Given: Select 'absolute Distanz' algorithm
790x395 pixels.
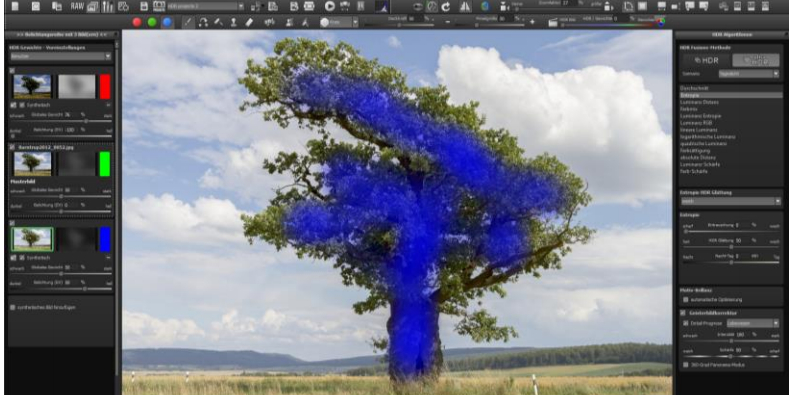Looking at the screenshot, I should pyautogui.click(x=698, y=157).
